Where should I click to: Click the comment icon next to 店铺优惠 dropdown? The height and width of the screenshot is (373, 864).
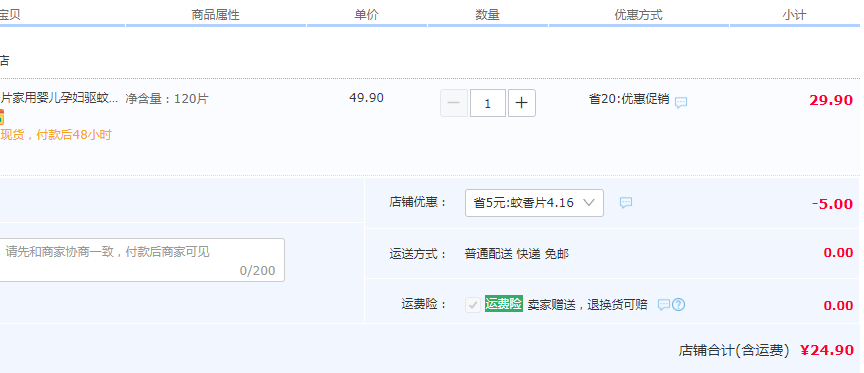click(626, 203)
